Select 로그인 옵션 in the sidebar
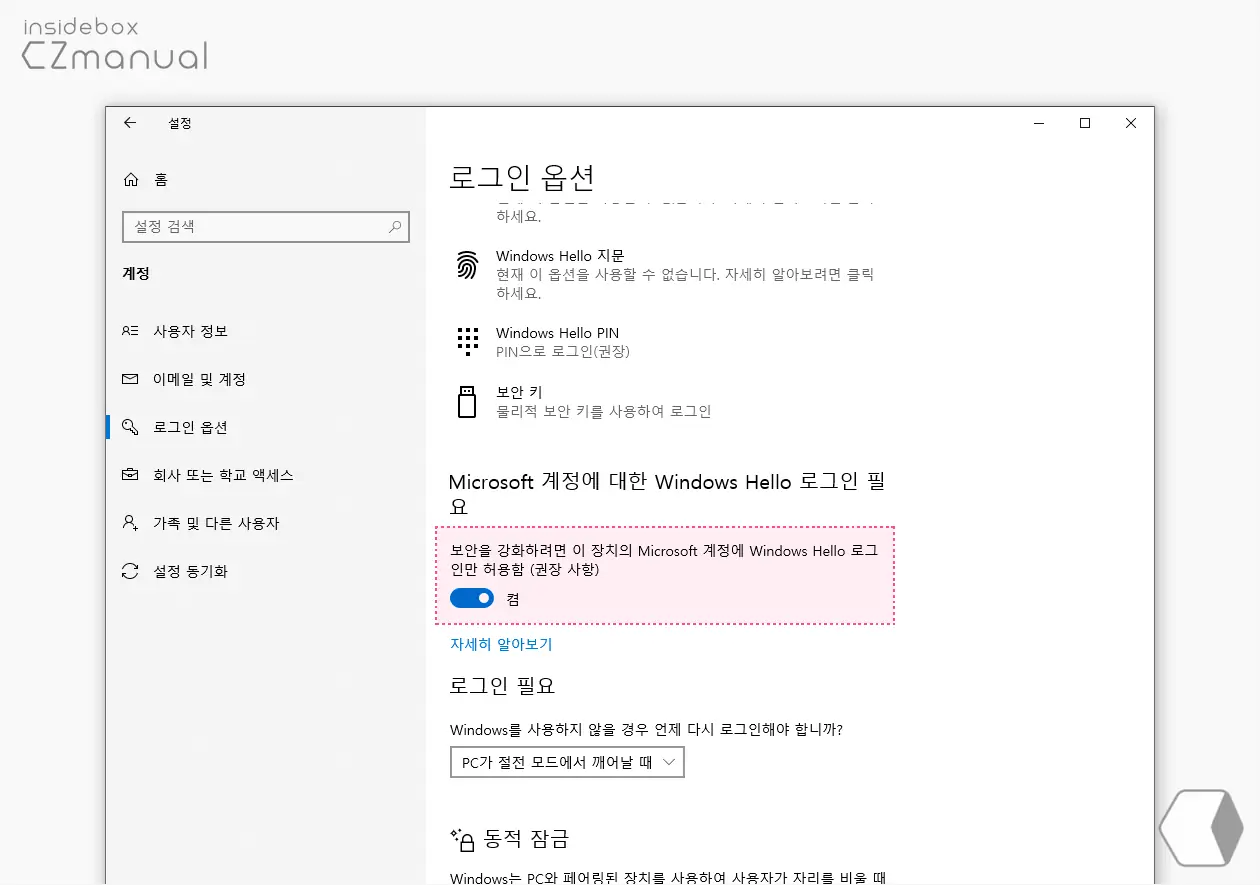The height and width of the screenshot is (885, 1260). pos(190,427)
